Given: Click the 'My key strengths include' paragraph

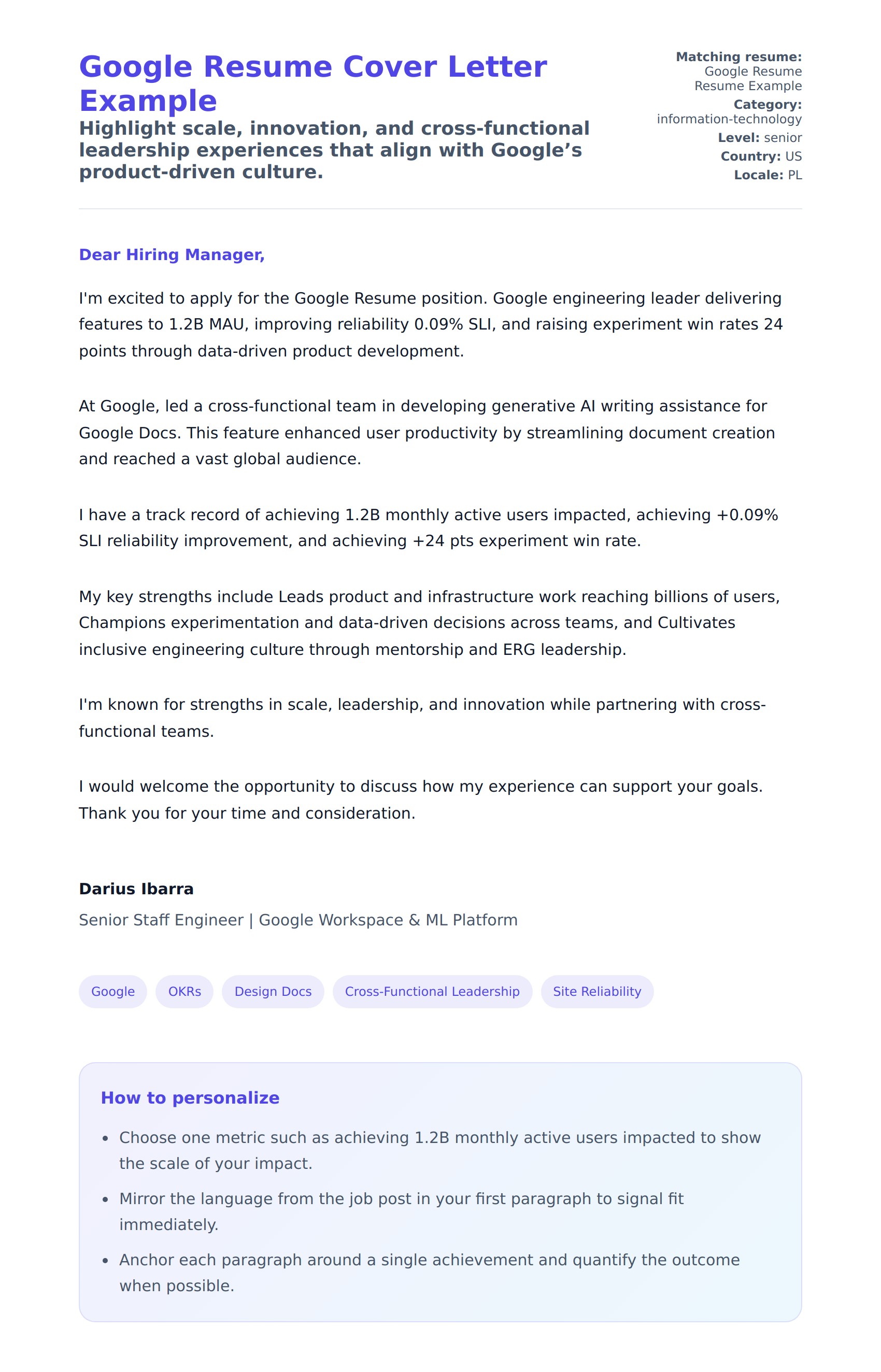Looking at the screenshot, I should pyautogui.click(x=429, y=623).
